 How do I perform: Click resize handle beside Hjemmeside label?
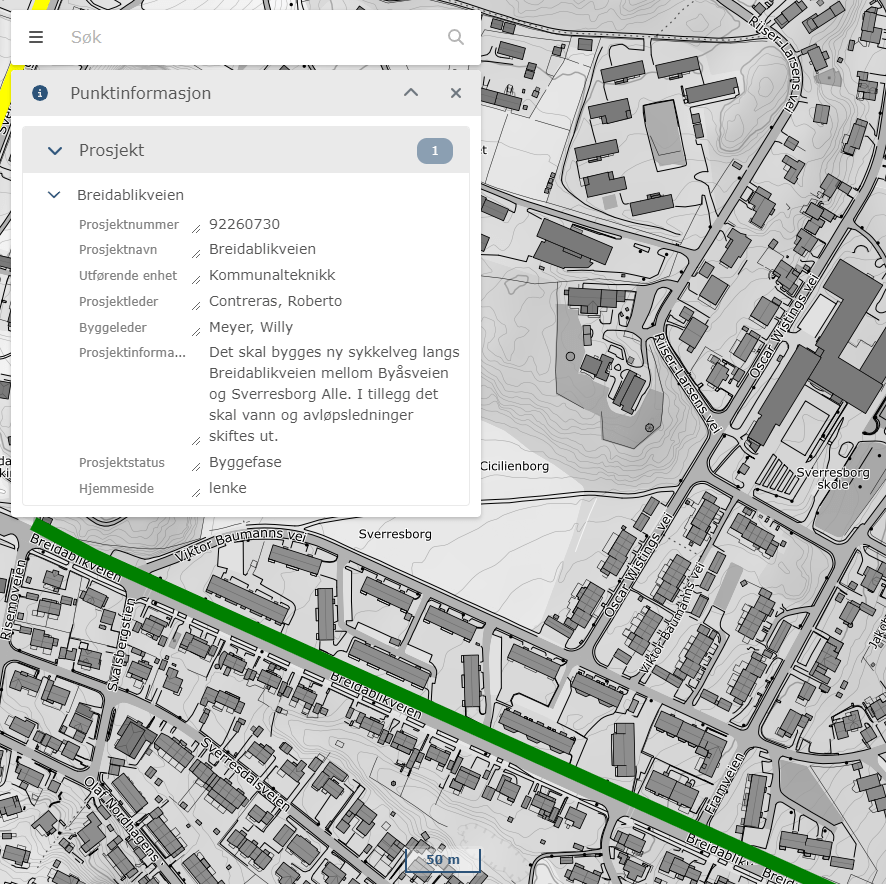click(x=196, y=493)
